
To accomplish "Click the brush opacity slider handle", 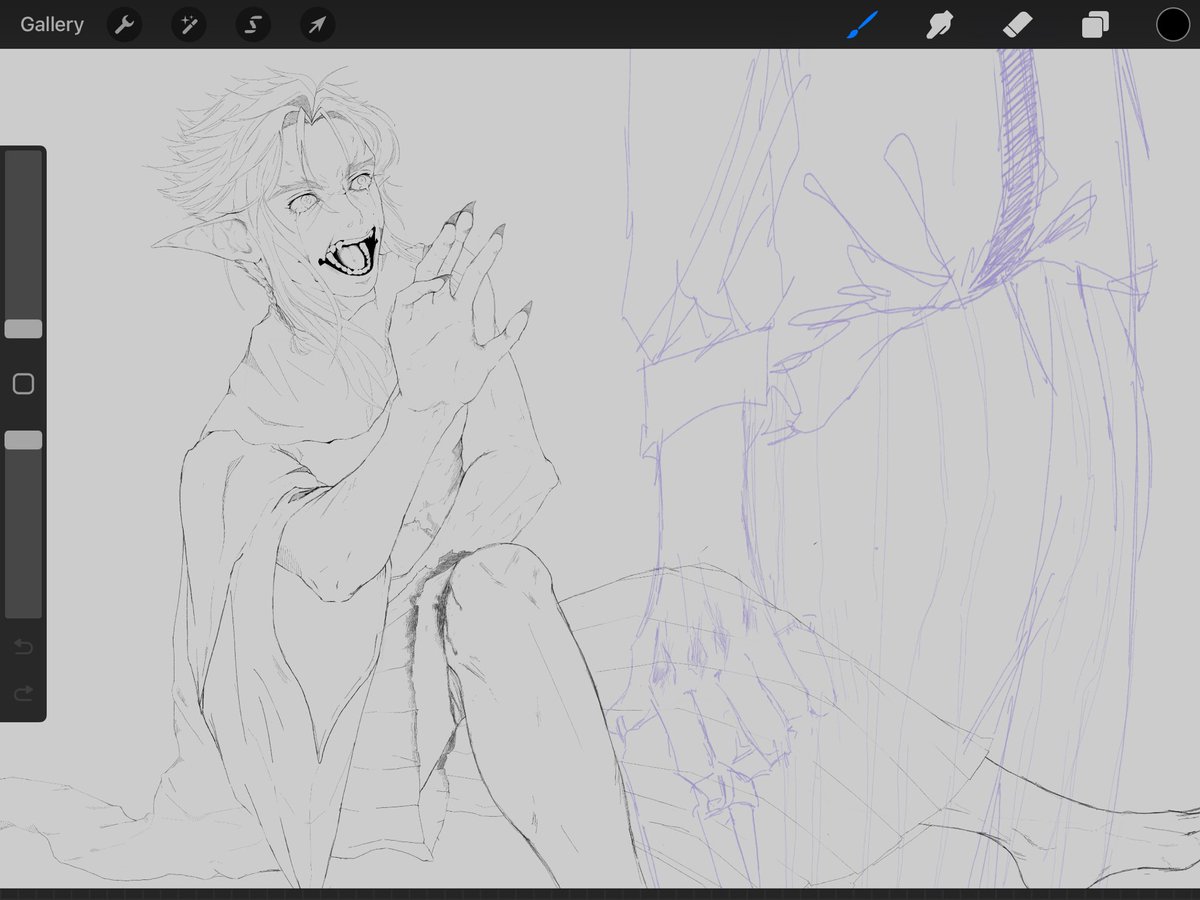I will [x=23, y=440].
